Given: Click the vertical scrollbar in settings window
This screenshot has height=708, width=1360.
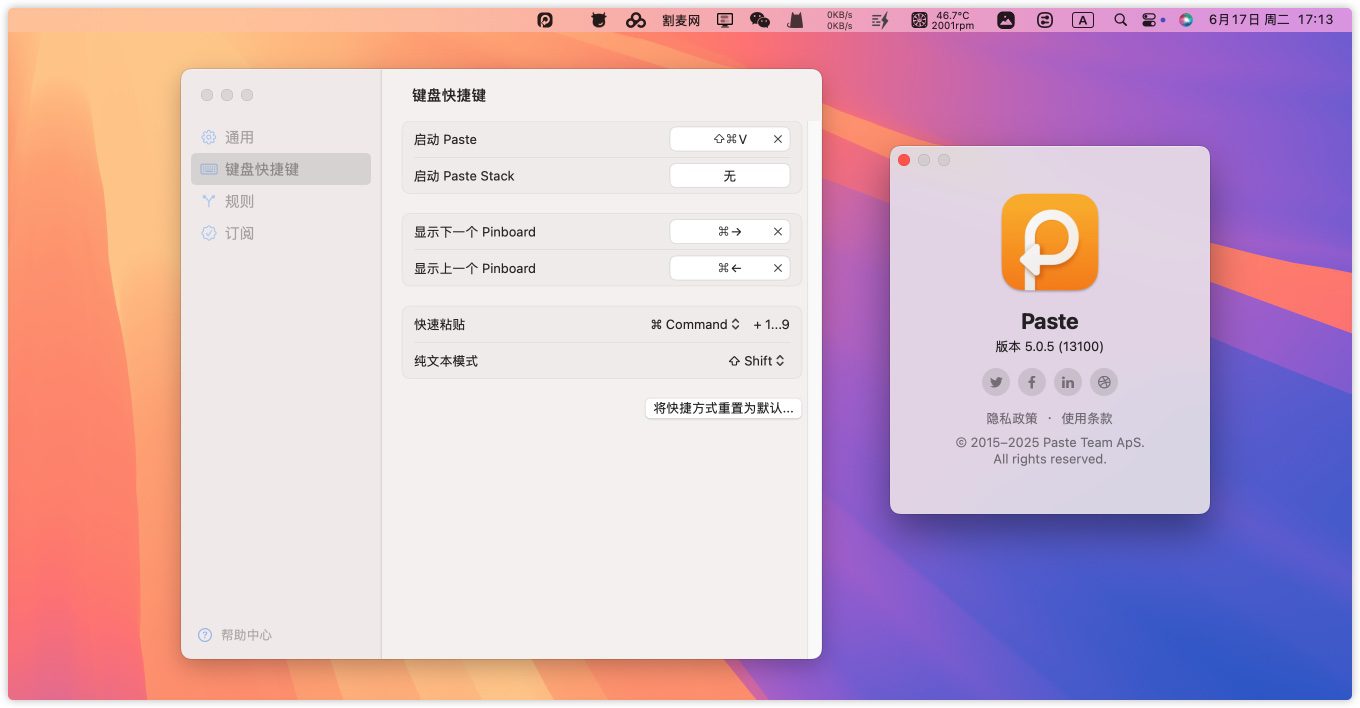Looking at the screenshot, I should (x=814, y=389).
